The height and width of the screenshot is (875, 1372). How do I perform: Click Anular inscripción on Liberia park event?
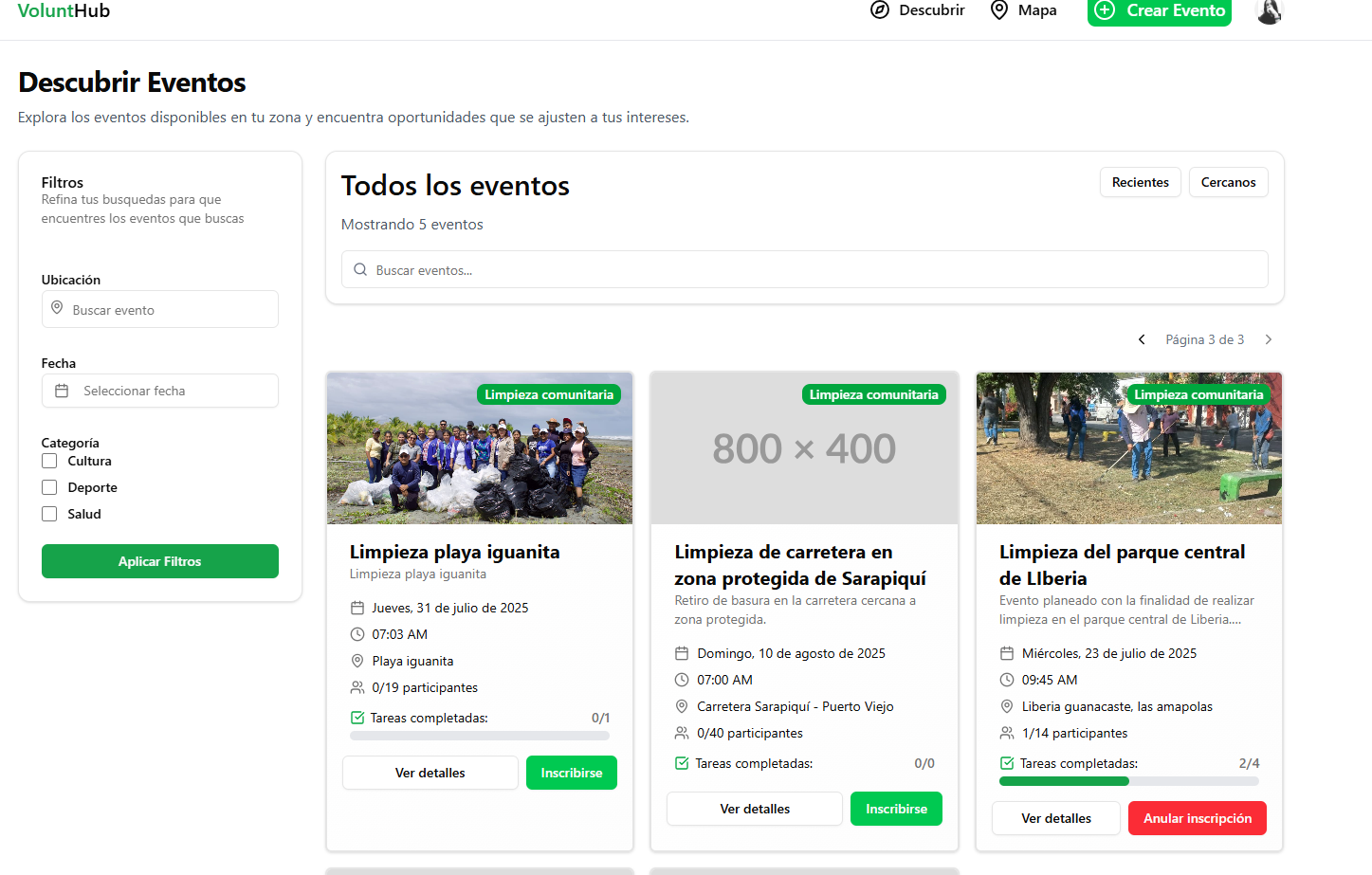point(1197,818)
